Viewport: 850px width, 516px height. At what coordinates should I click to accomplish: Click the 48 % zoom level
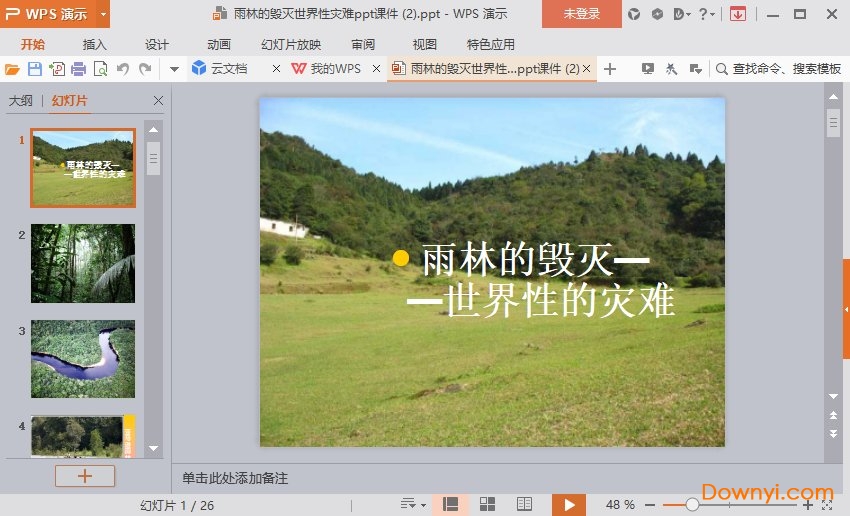coord(620,505)
